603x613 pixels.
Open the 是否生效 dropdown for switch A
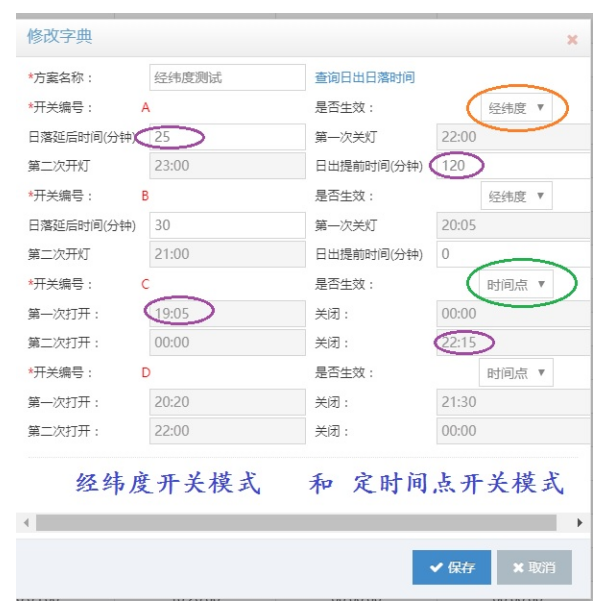pos(516,108)
